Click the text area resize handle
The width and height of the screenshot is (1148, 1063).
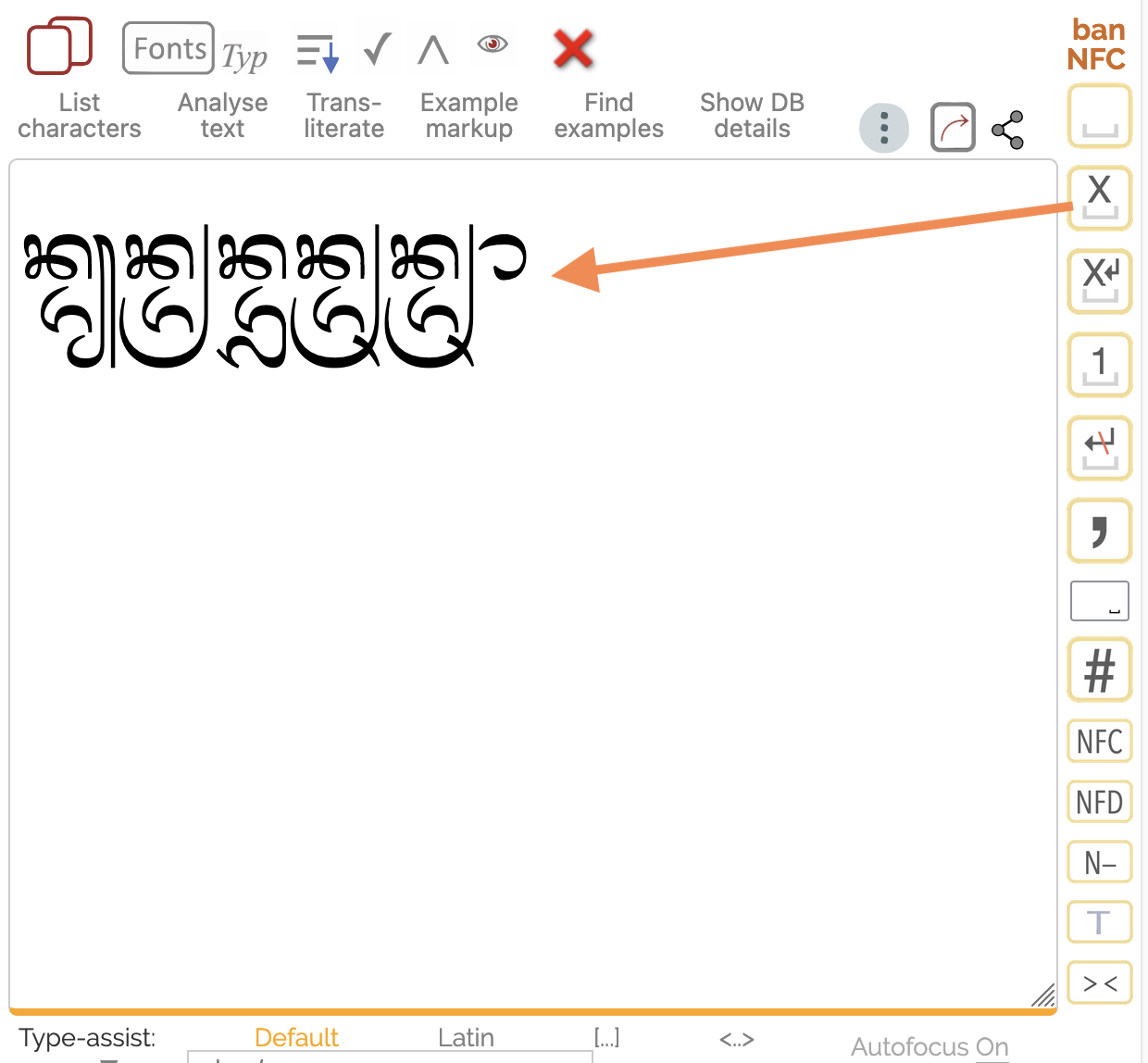tap(1043, 995)
